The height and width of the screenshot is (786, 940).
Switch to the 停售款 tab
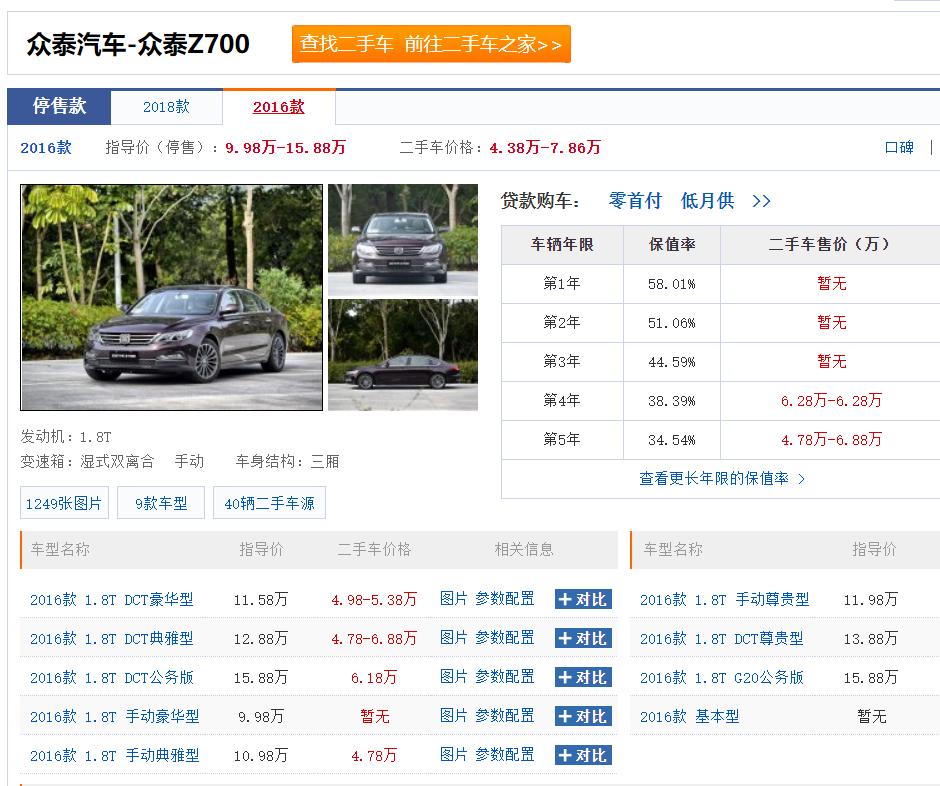tap(57, 107)
